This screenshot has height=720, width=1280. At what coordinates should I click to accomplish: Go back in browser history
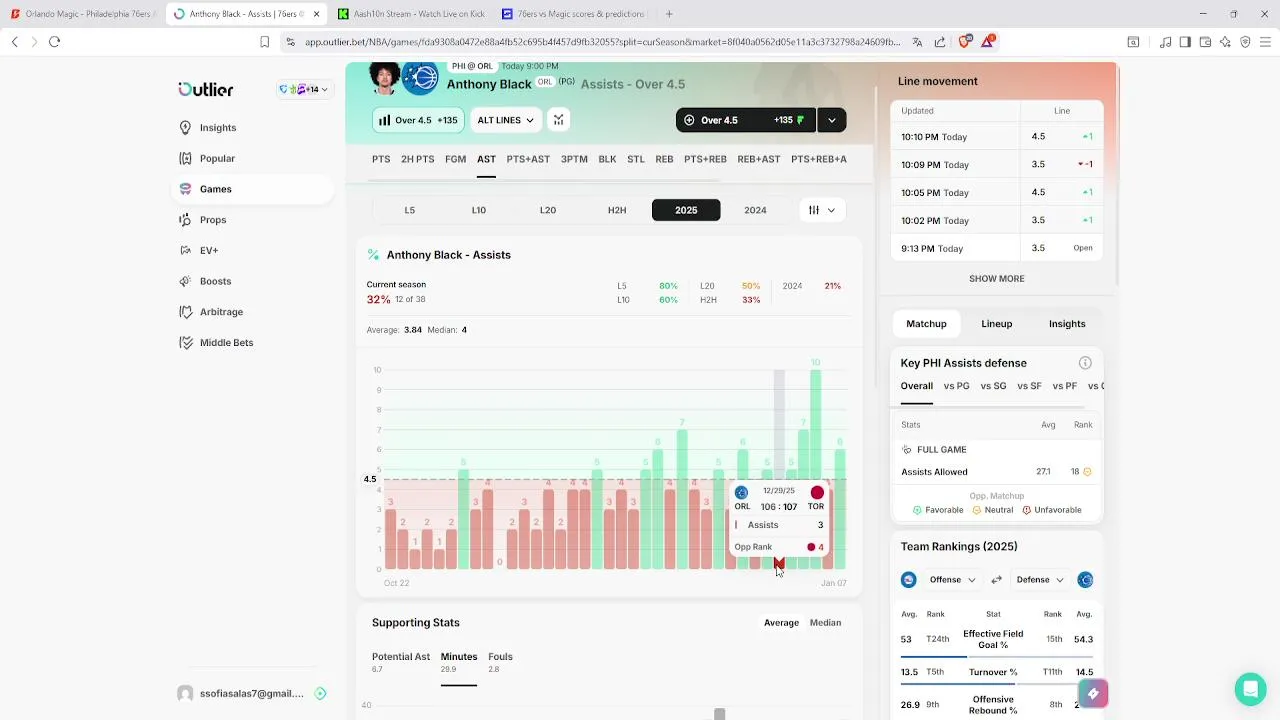pos(15,41)
